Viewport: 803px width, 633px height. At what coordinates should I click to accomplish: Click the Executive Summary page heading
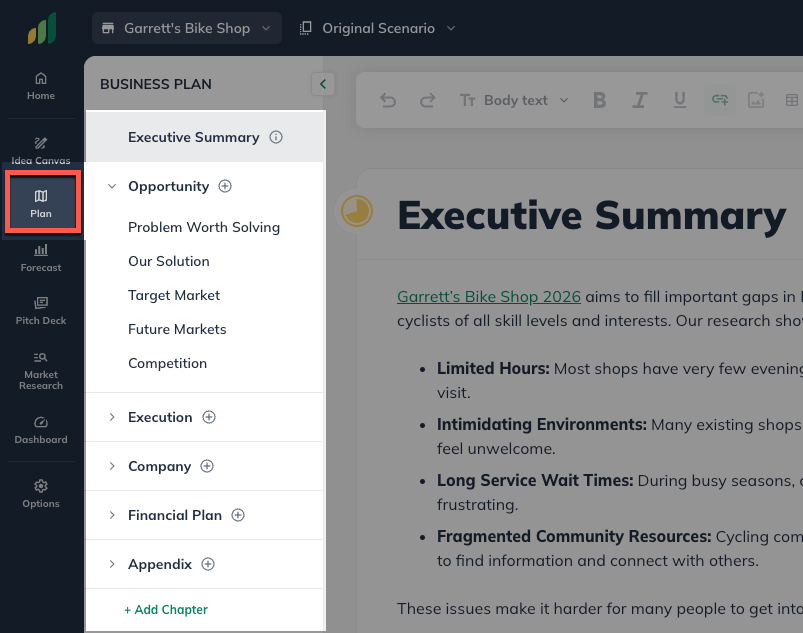591,216
